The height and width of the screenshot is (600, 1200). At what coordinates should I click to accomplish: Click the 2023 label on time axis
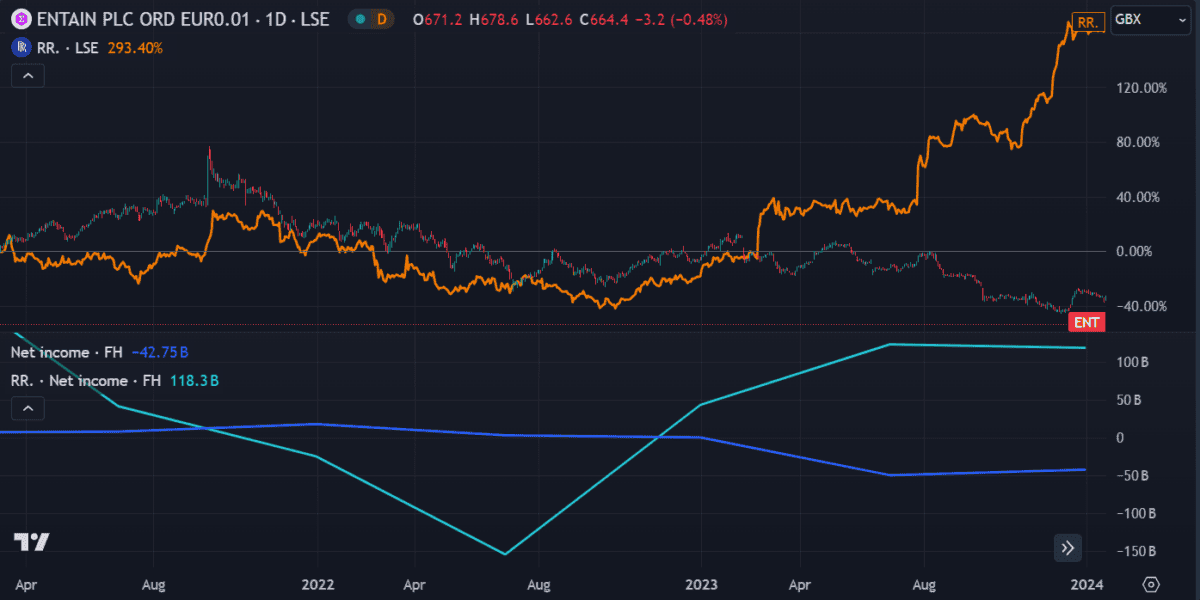pyautogui.click(x=700, y=583)
